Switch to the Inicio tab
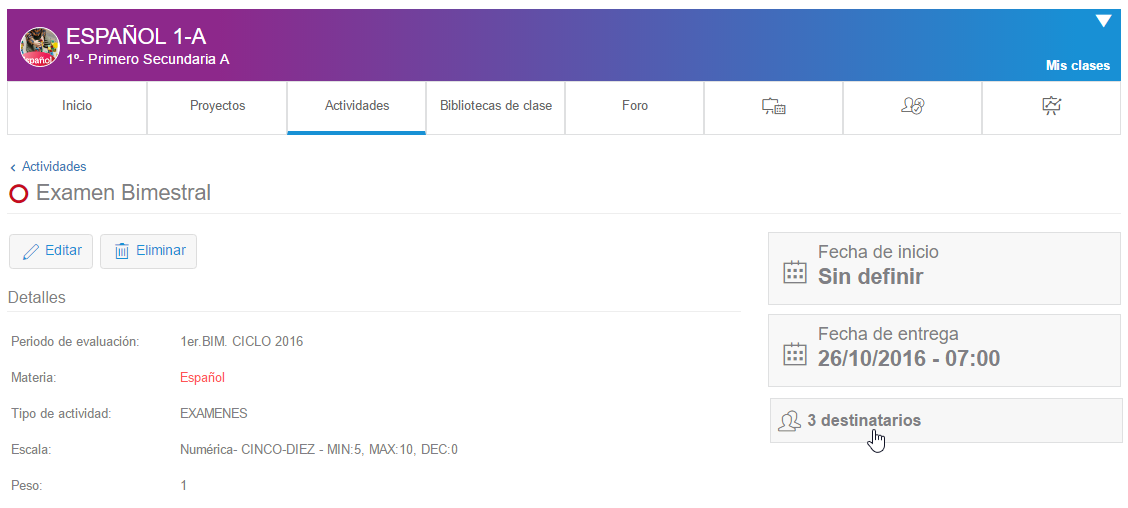The height and width of the screenshot is (508, 1128). click(77, 106)
